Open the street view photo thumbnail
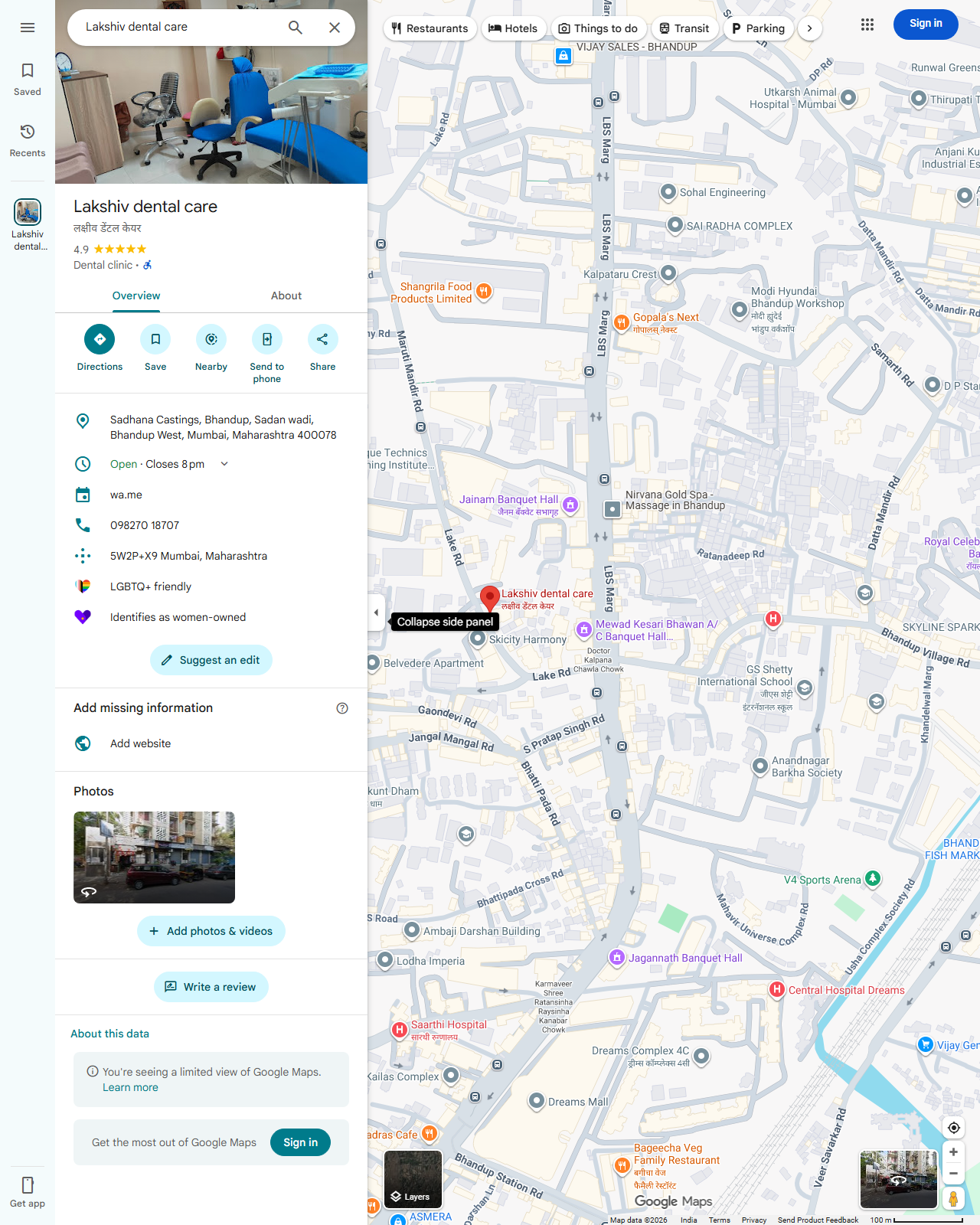The image size is (980, 1225). tap(154, 857)
